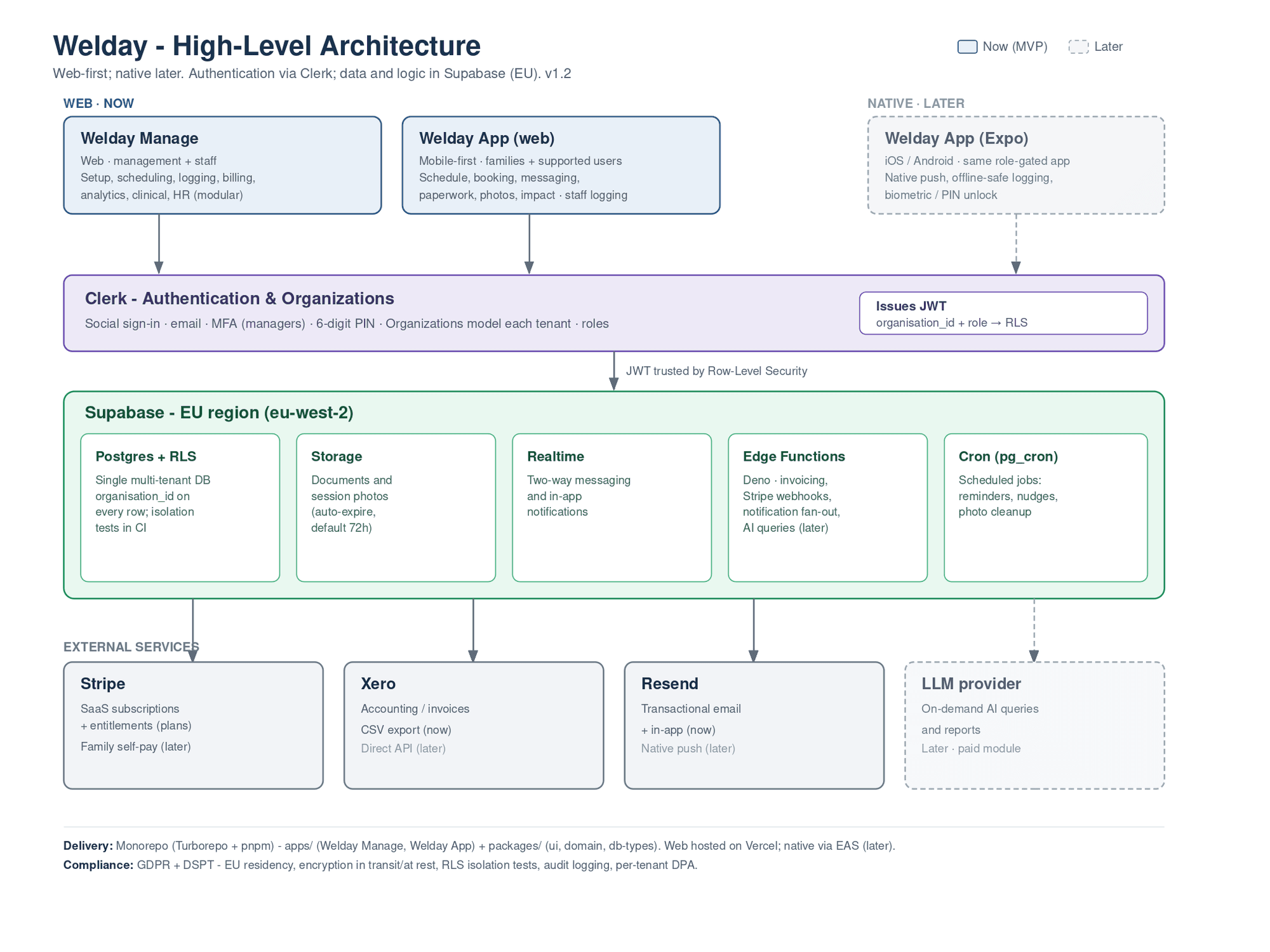
Task: Select the Welday App (web) box
Action: (x=561, y=165)
